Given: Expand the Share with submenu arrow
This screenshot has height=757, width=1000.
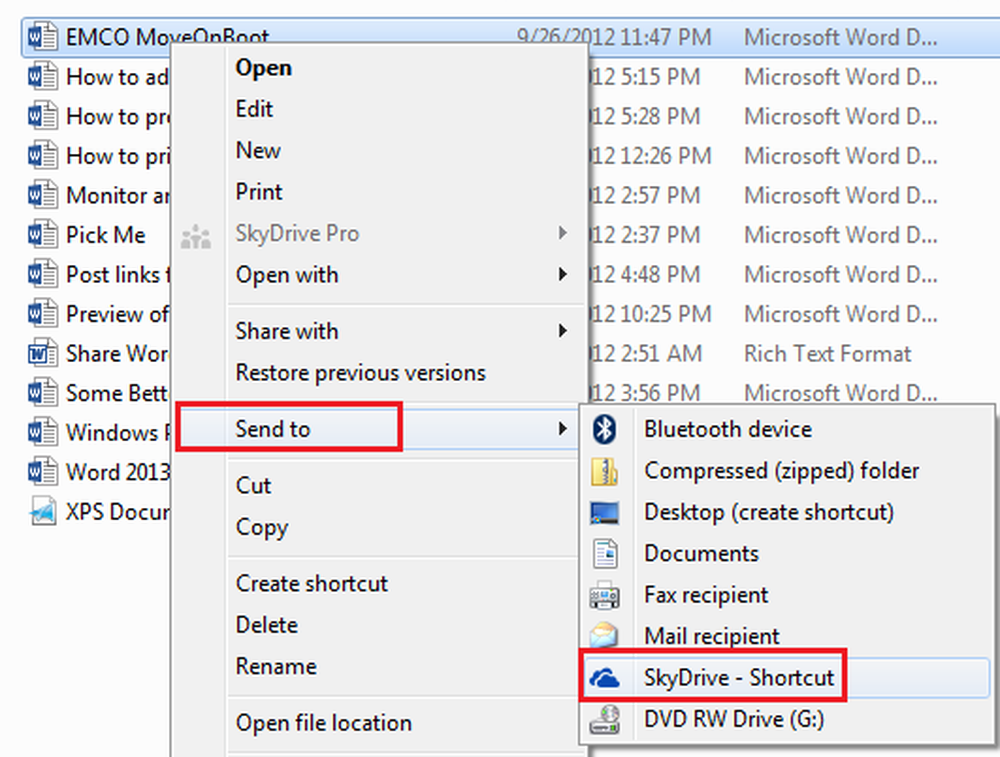Looking at the screenshot, I should 562,331.
